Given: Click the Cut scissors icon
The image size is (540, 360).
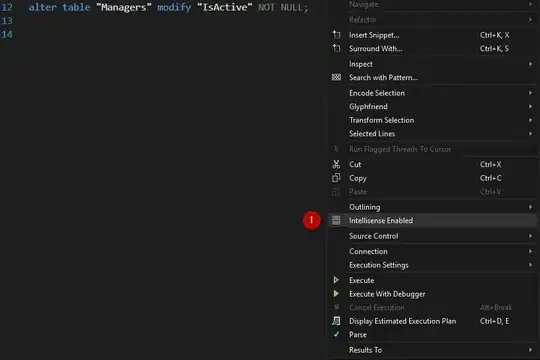Looking at the screenshot, I should [336, 164].
